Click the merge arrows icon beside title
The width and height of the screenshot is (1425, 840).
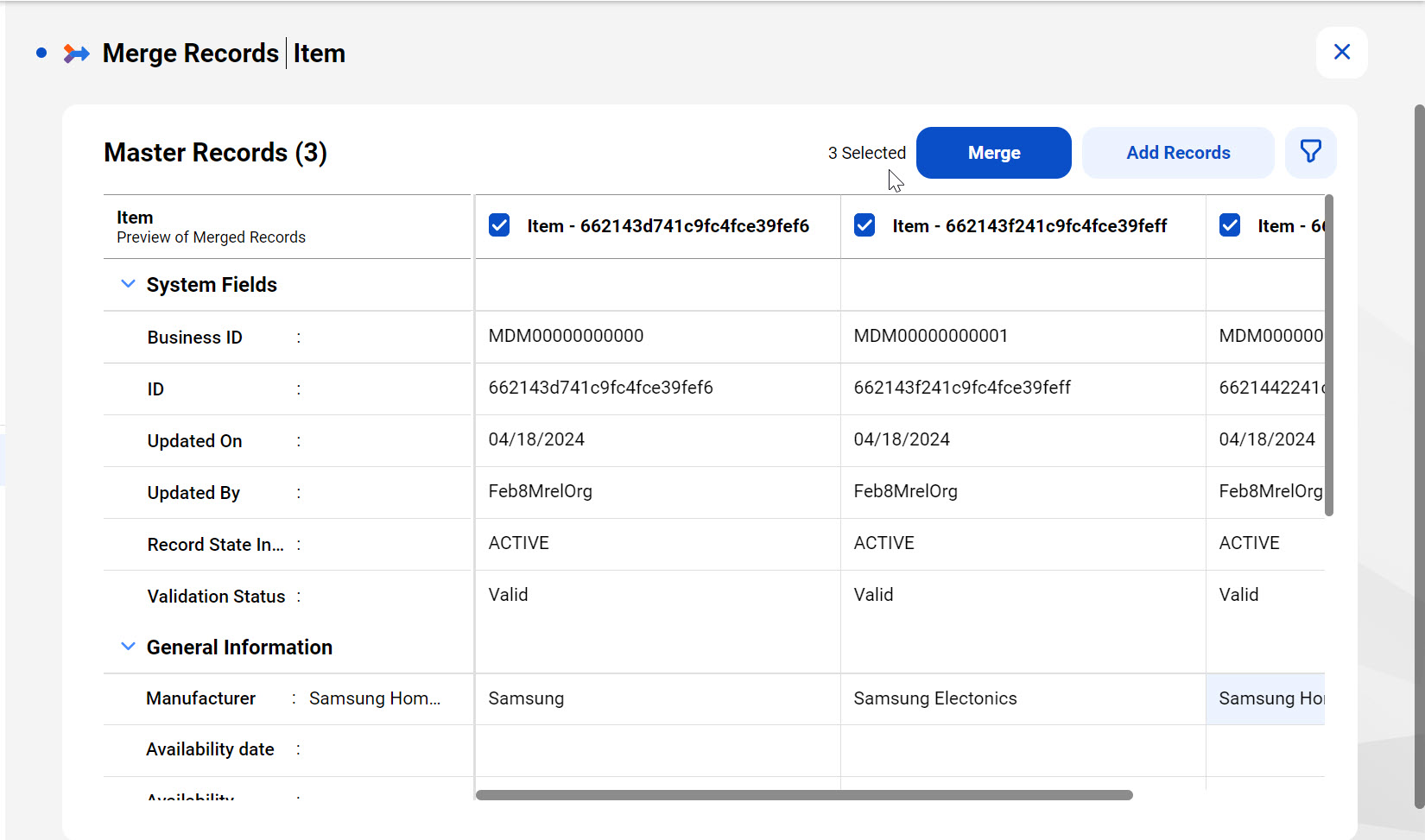click(77, 54)
